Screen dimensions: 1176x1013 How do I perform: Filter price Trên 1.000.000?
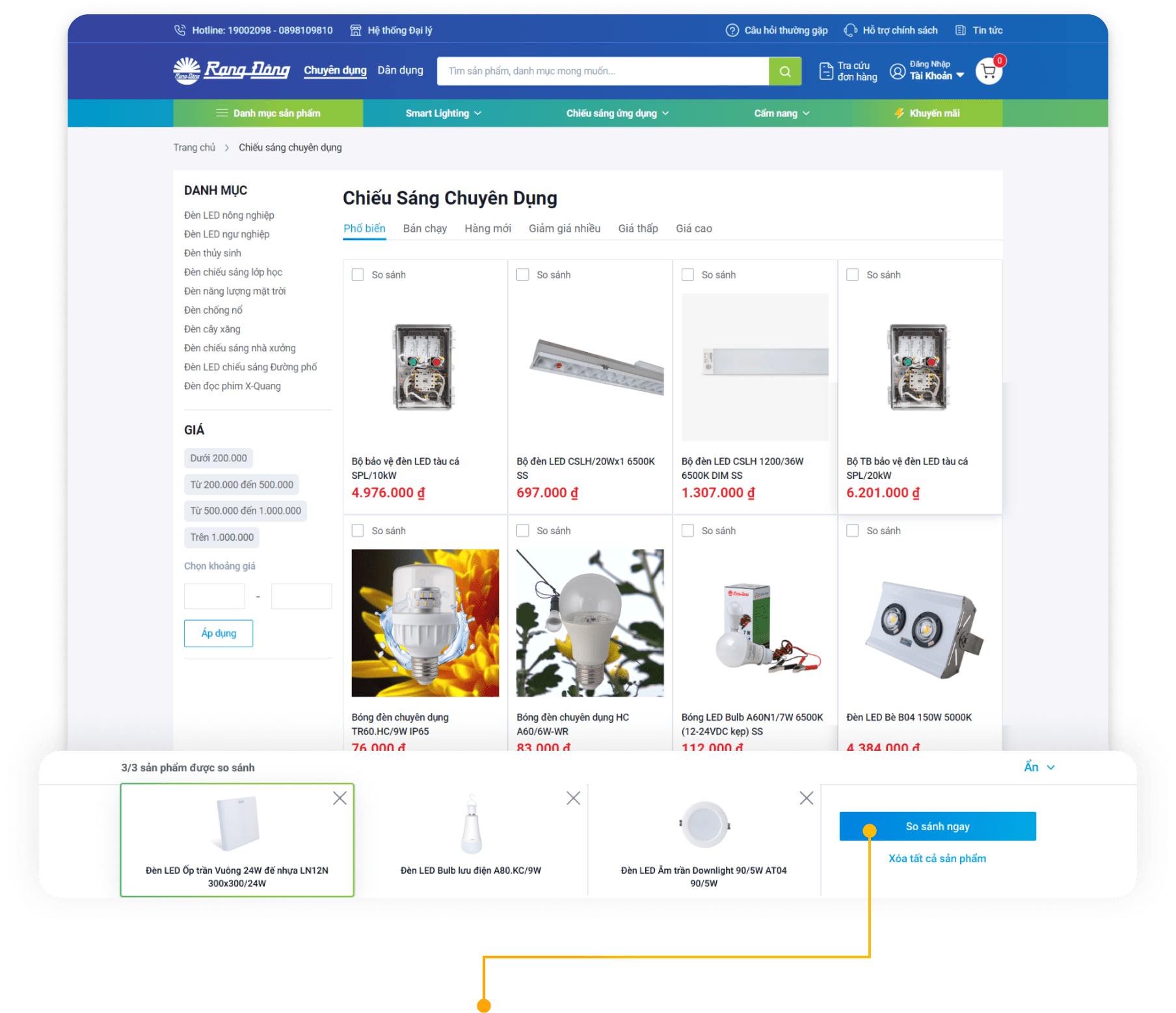pos(222,537)
